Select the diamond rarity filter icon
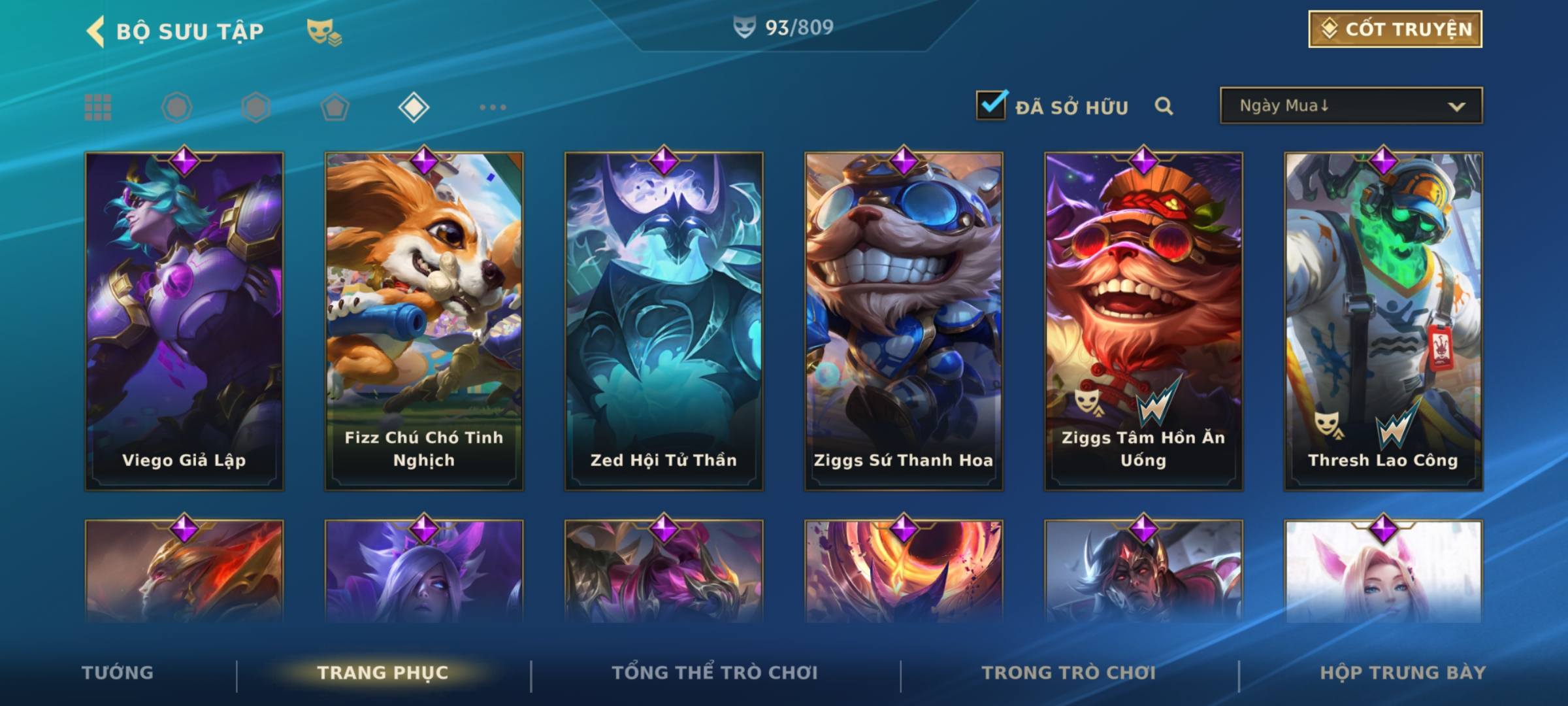 click(414, 107)
